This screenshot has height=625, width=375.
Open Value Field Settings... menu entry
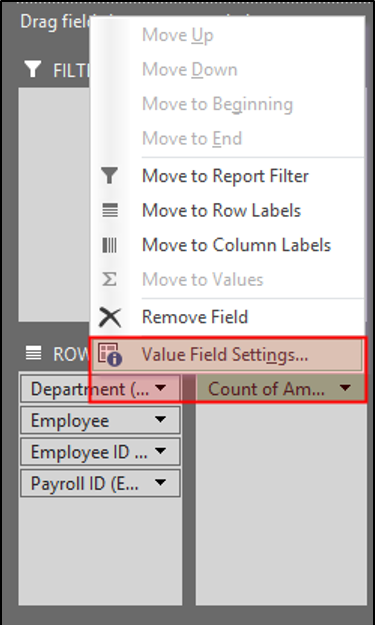227,355
